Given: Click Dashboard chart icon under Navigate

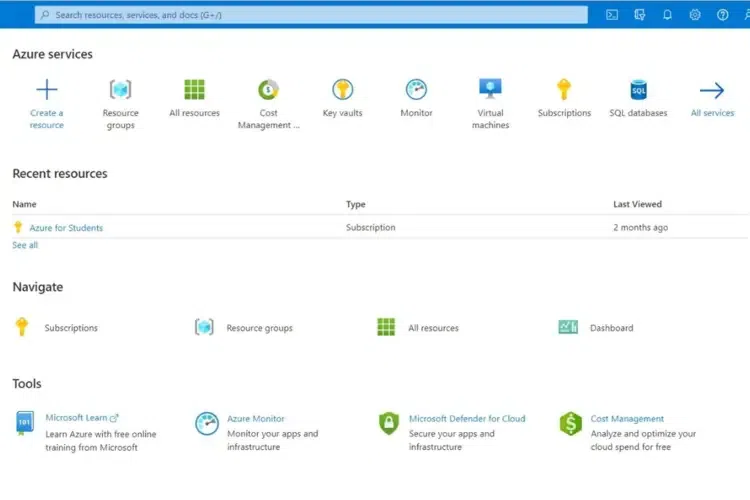Looking at the screenshot, I should (568, 327).
